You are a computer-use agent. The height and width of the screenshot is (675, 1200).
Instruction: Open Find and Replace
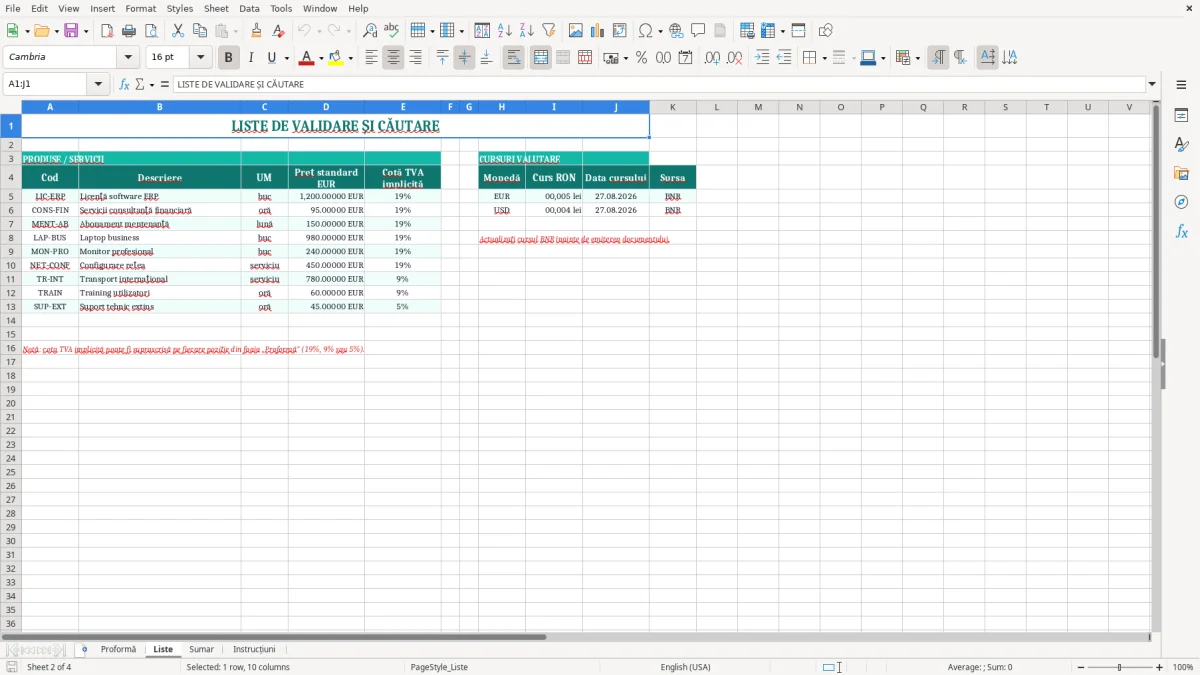370,31
